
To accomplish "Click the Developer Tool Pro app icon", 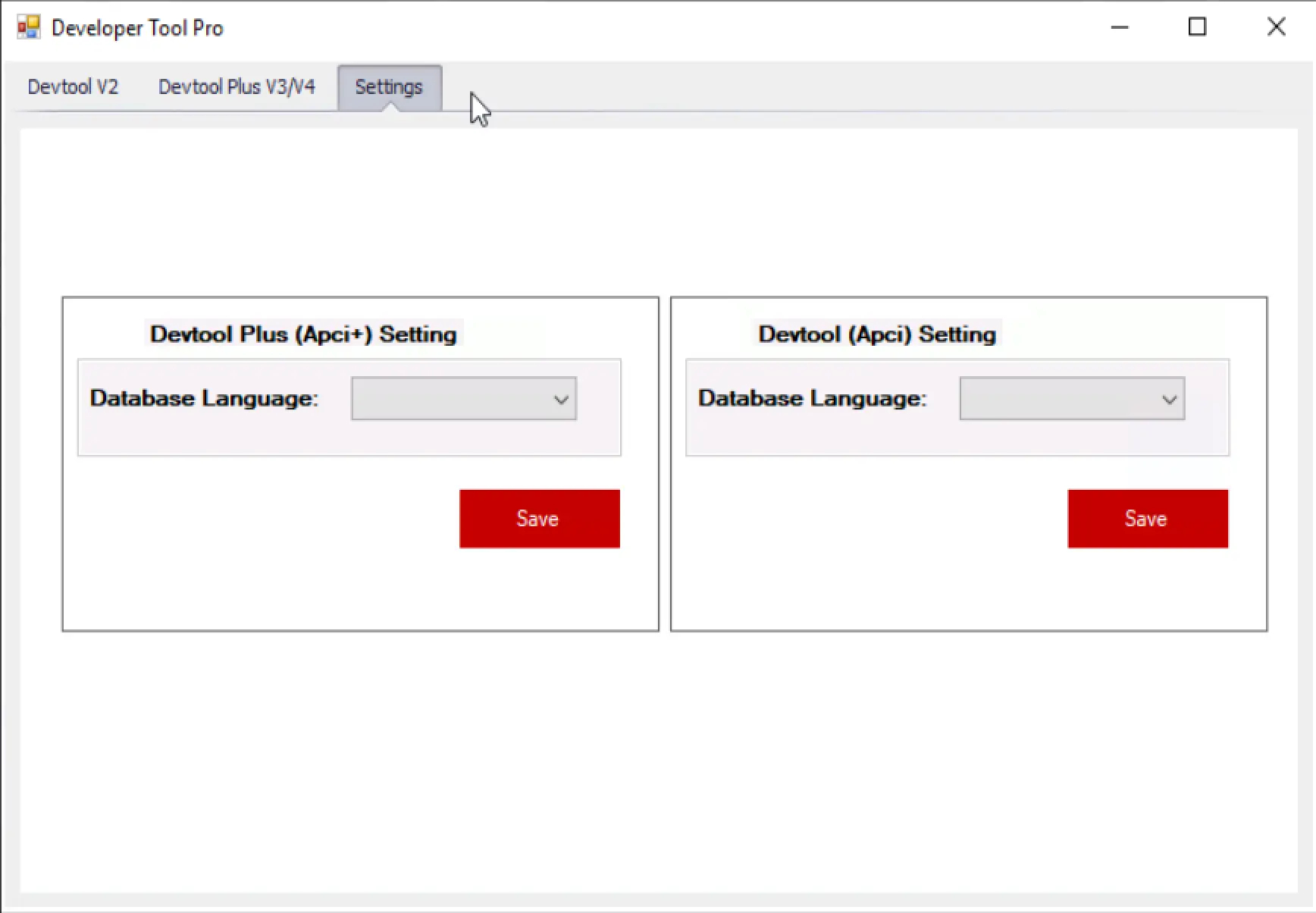I will [x=29, y=28].
